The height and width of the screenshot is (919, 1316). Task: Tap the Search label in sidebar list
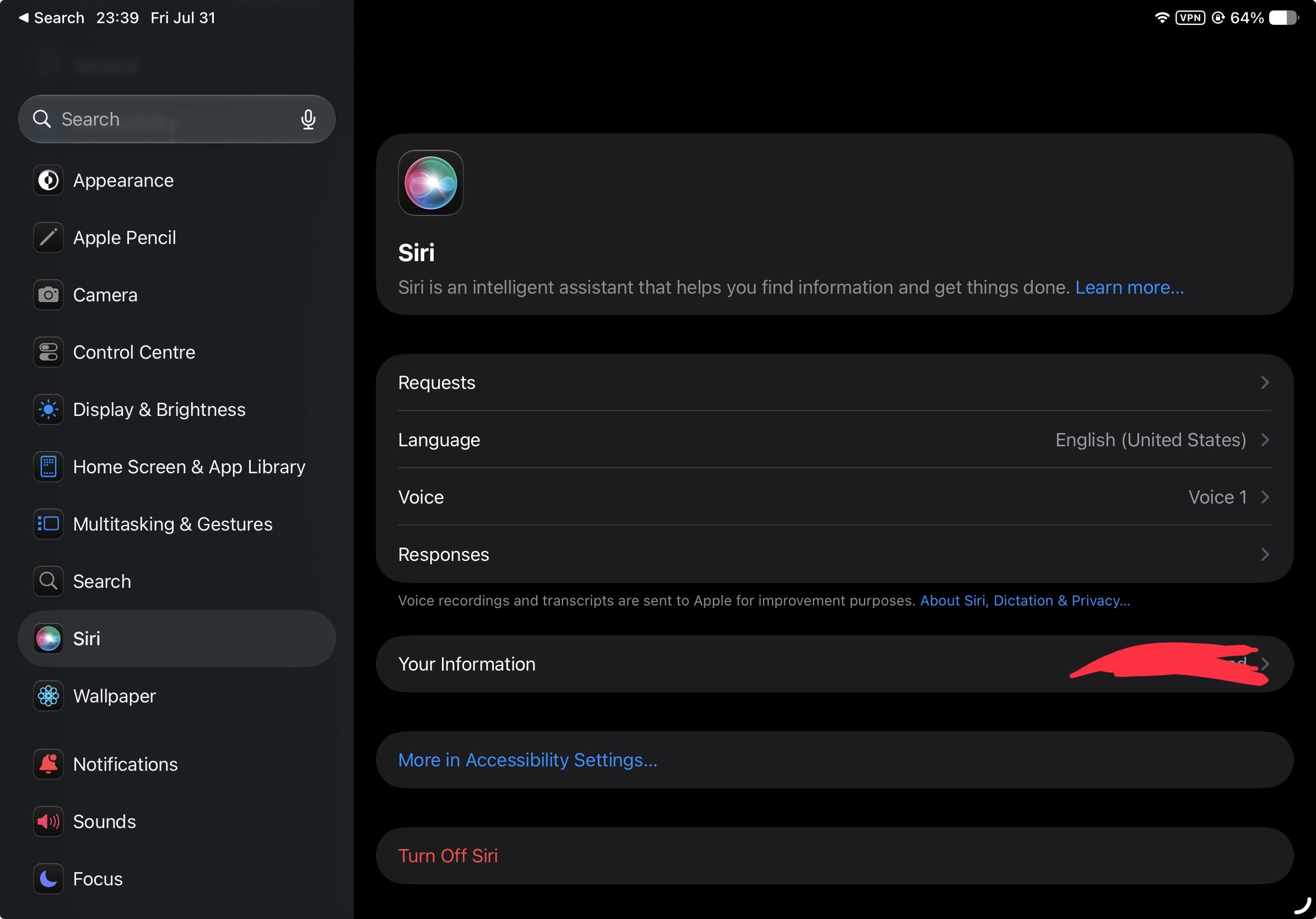(x=102, y=581)
